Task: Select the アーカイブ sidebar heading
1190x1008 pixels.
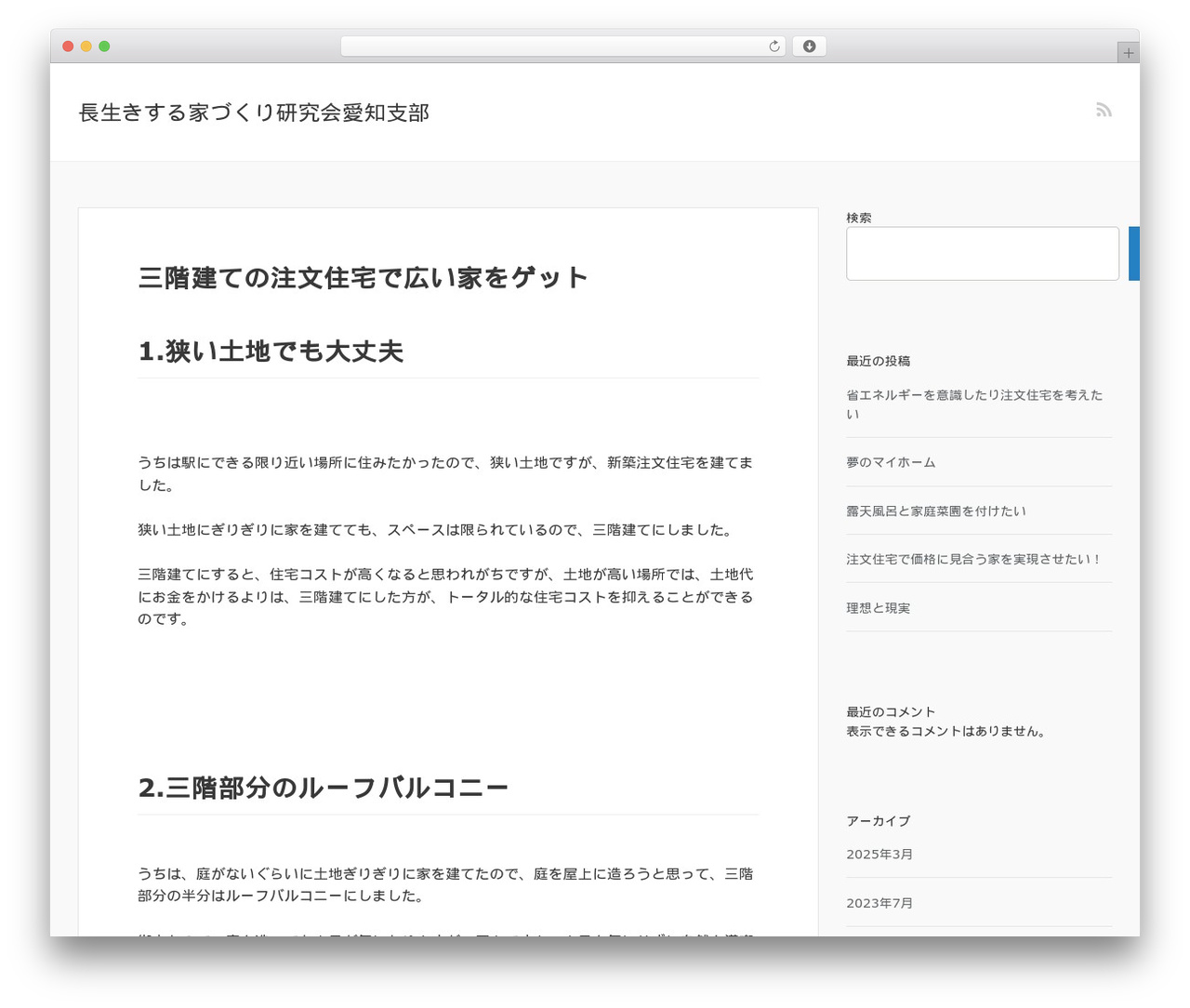Action: click(878, 820)
